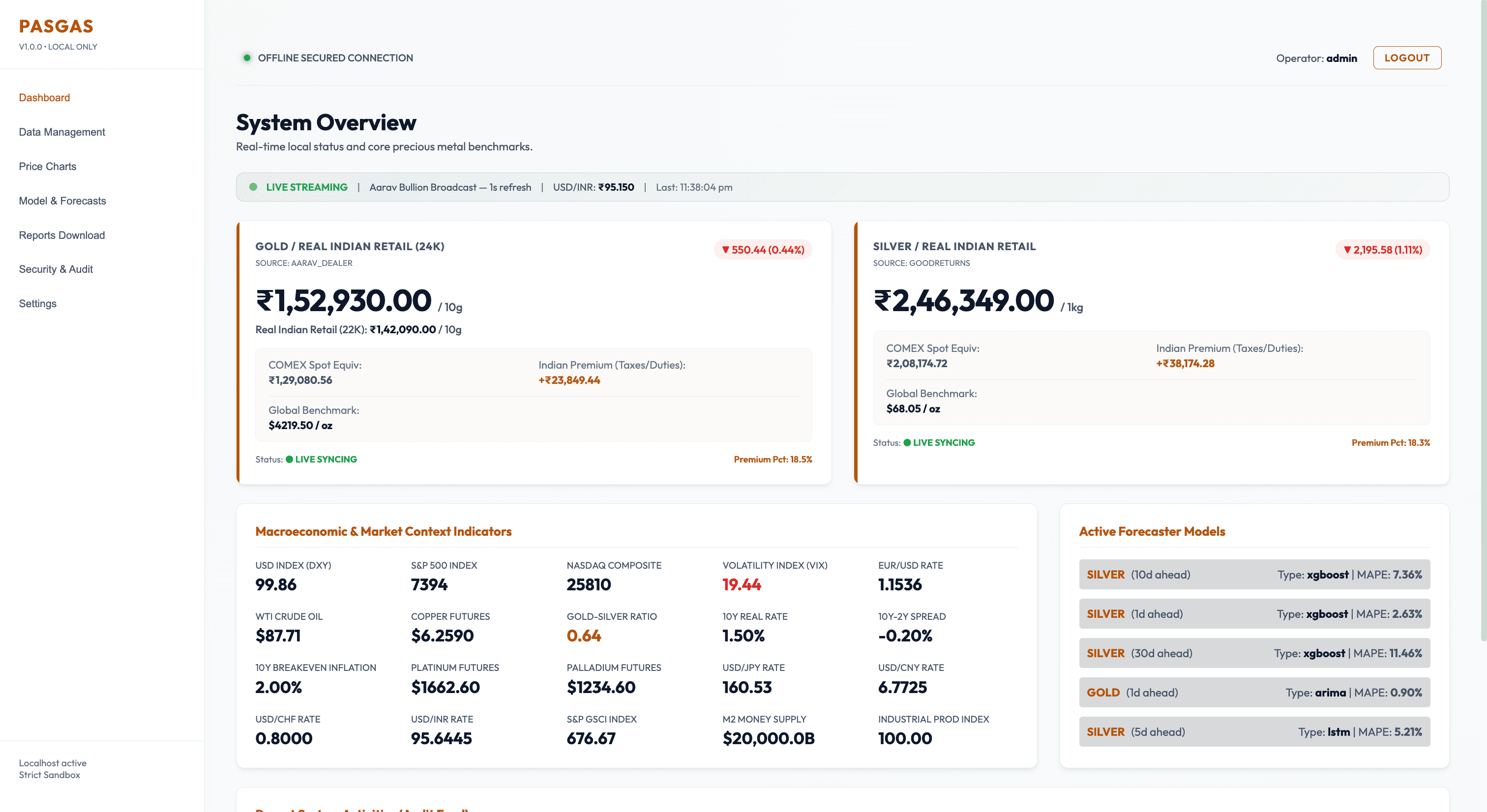1487x812 pixels.
Task: Click Platinum Futures value $1662.60
Action: click(x=446, y=687)
